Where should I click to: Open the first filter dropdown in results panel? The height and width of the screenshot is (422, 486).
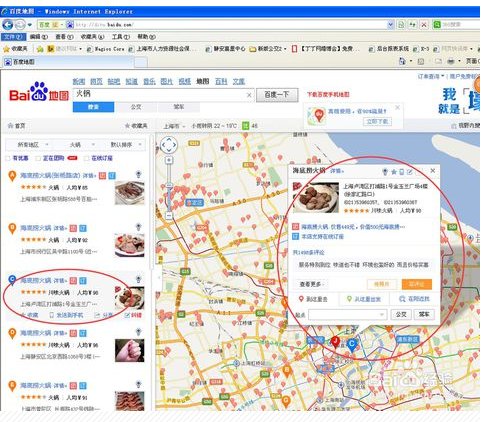pos(32,145)
